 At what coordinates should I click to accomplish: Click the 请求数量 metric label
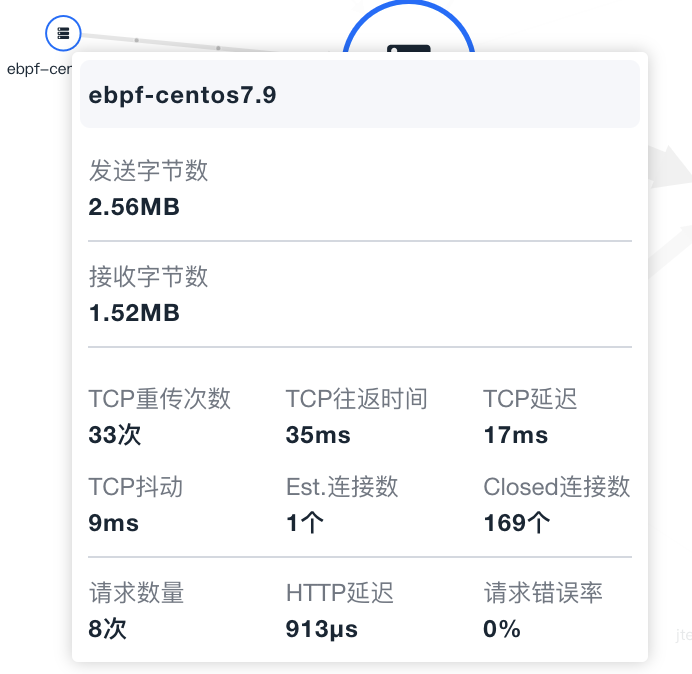[136, 594]
